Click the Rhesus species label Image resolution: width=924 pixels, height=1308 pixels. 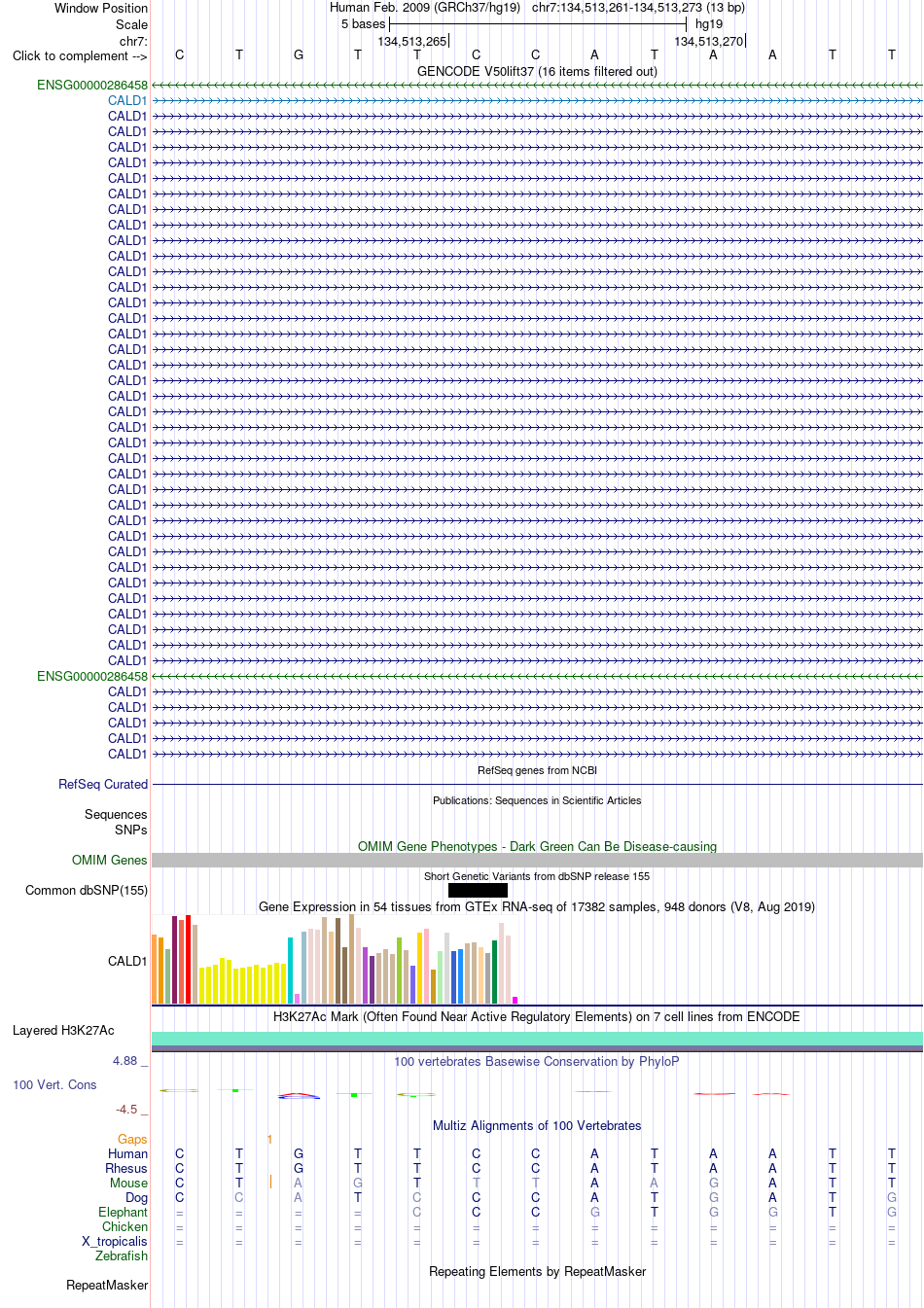point(126,1168)
